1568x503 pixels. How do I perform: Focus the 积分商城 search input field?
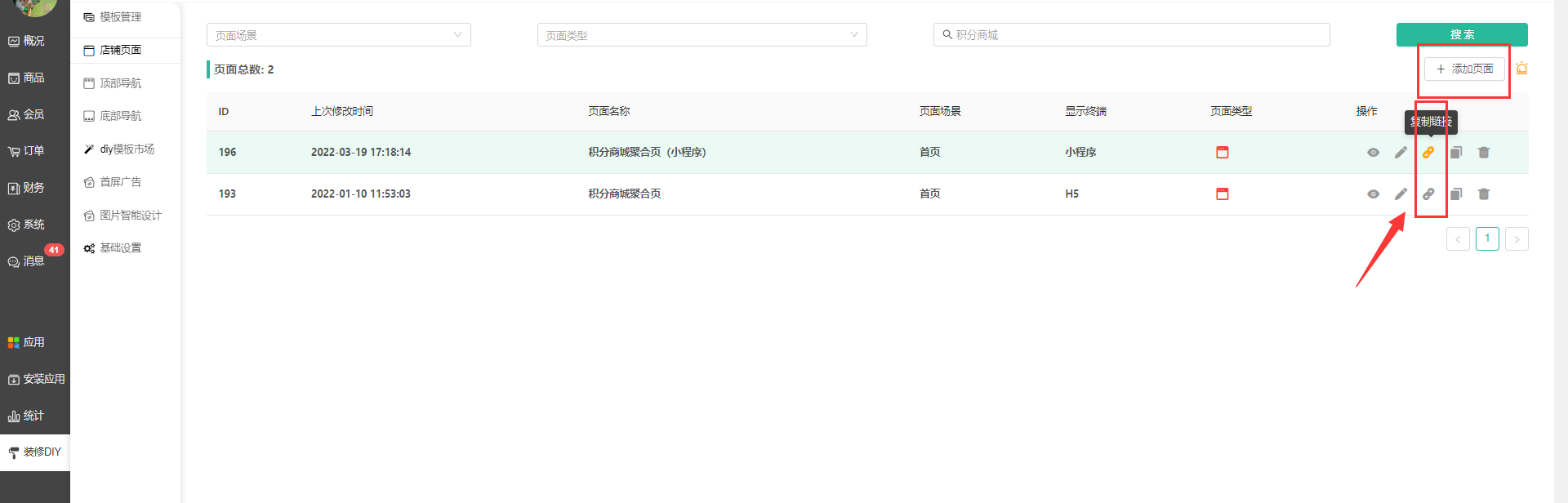[x=1135, y=35]
